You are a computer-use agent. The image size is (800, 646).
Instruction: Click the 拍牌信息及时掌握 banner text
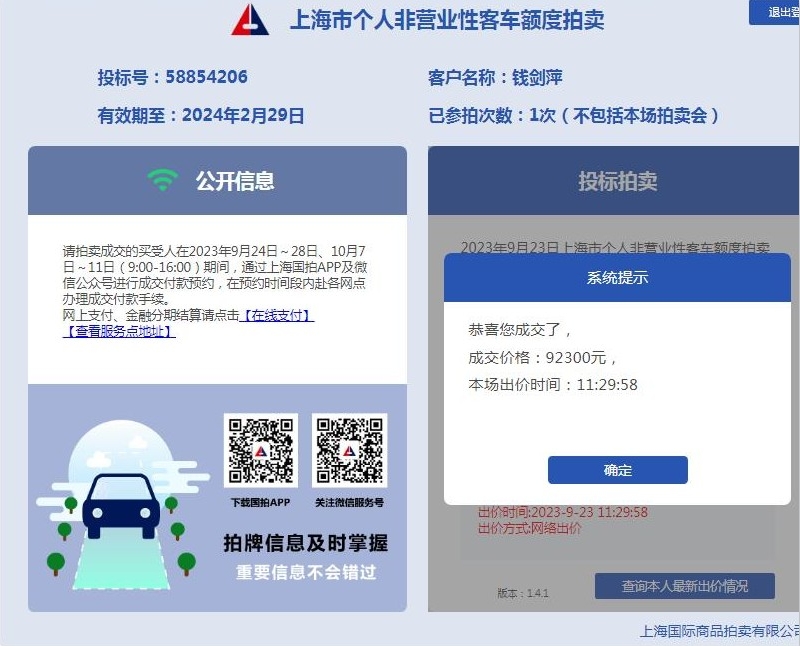(306, 543)
